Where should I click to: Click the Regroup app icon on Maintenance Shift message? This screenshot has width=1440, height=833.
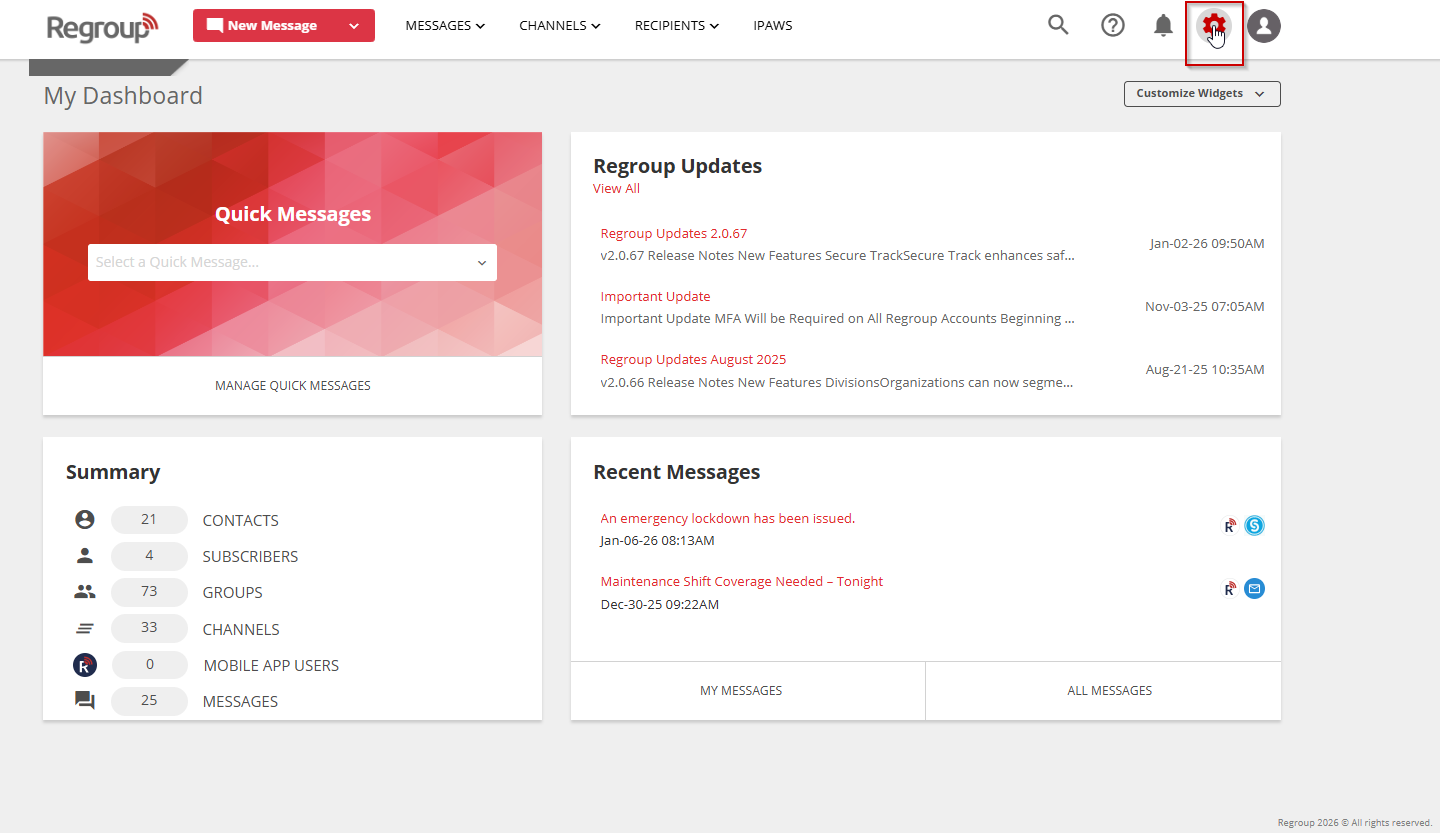click(x=1230, y=589)
